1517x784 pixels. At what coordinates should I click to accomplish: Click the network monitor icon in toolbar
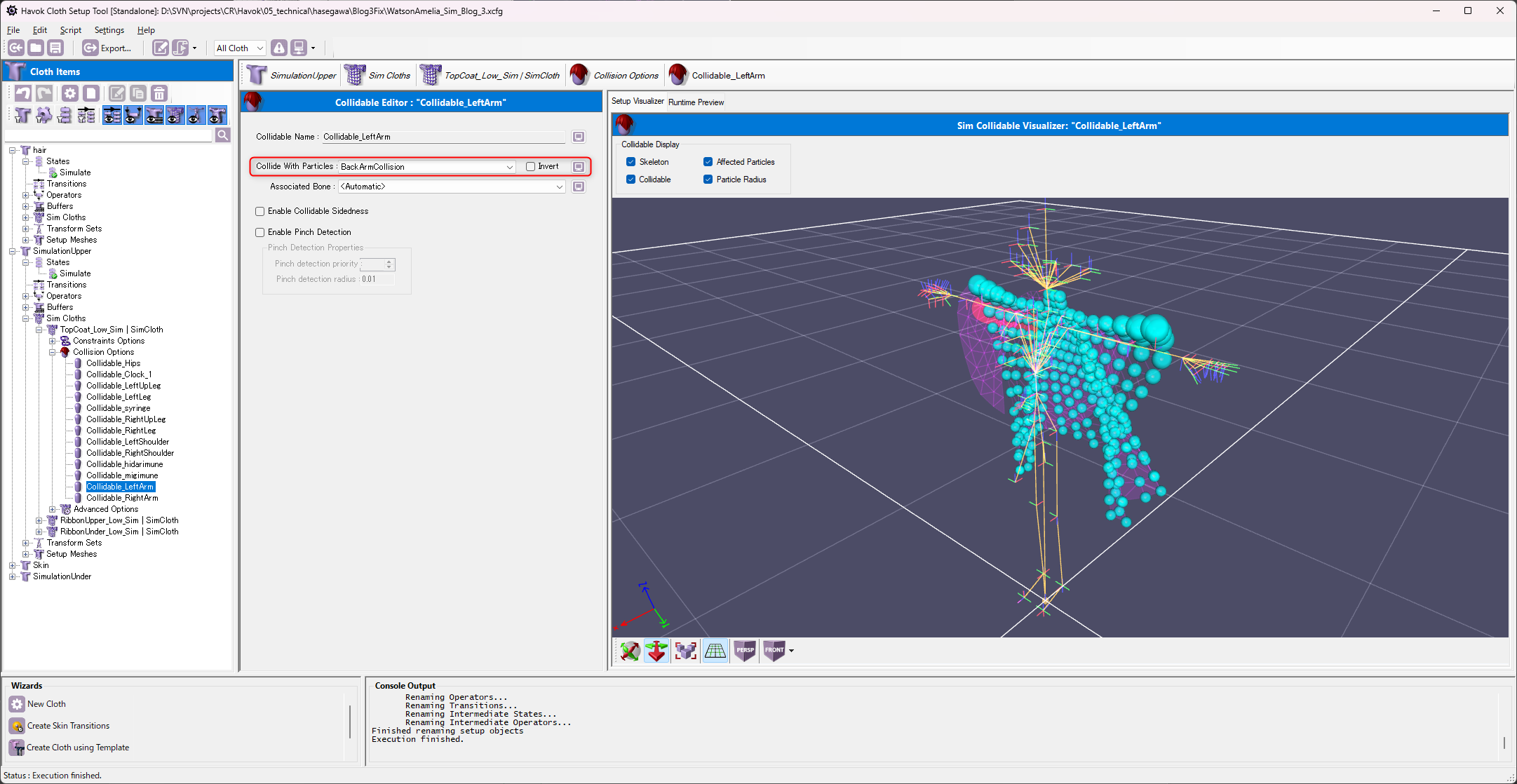coord(299,48)
